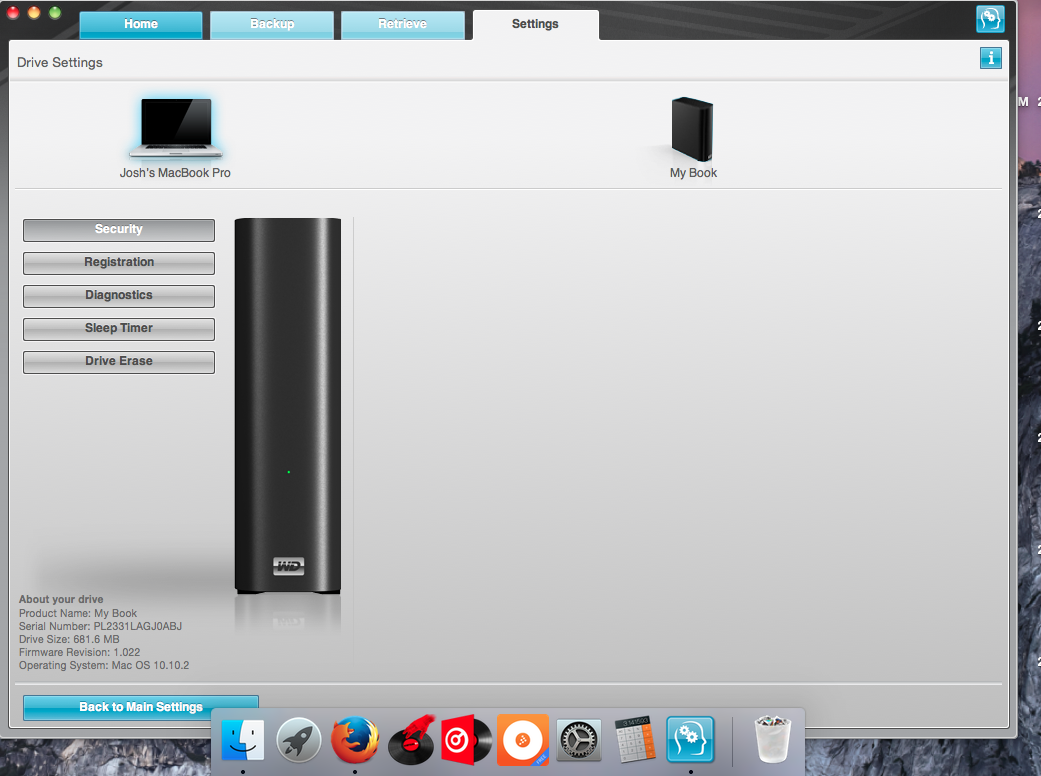Click "Product Name: My Book" text
1041x776 pixels.
(x=78, y=613)
